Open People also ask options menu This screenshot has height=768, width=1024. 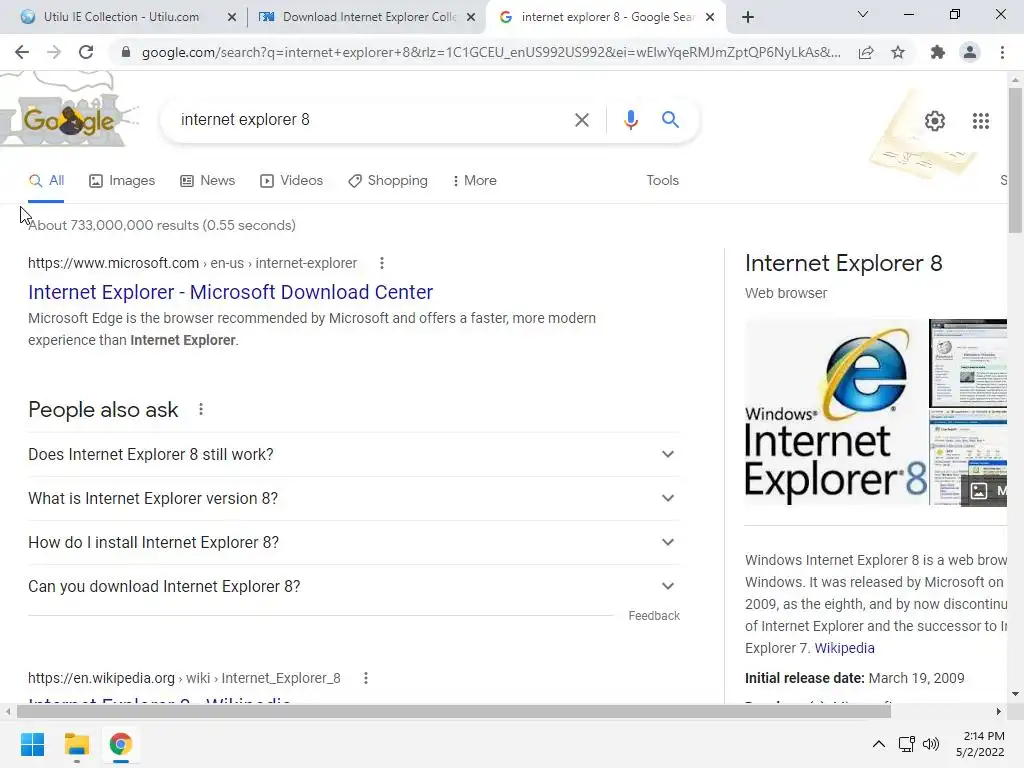coord(201,409)
